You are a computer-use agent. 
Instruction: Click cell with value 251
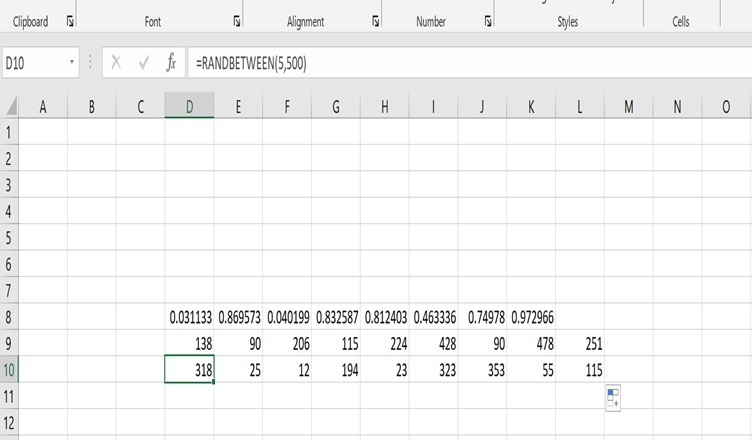(x=580, y=343)
